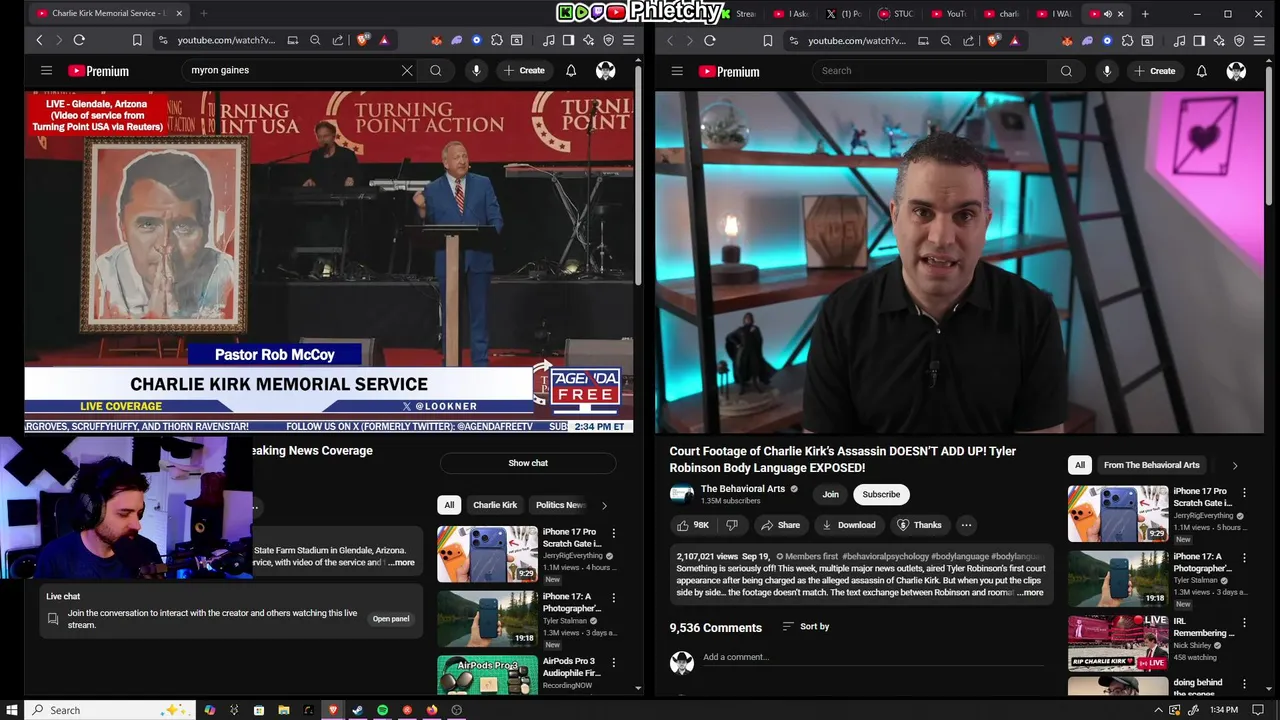Open right sidebar IRL Remembering live thumbnail

coord(1117,642)
